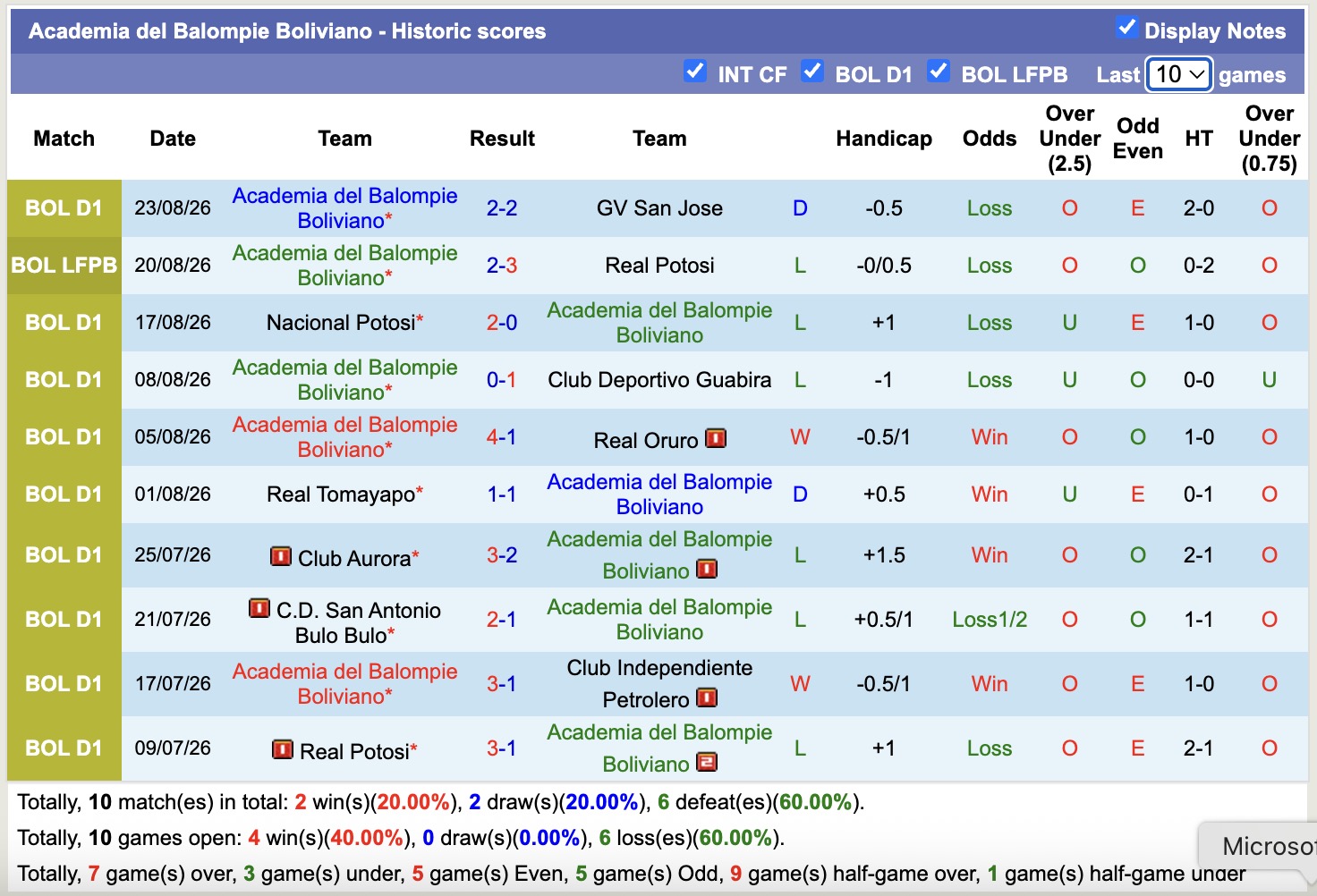Image resolution: width=1317 pixels, height=896 pixels.
Task: Click red card icon before C.D. San Antonio
Action: click(259, 608)
